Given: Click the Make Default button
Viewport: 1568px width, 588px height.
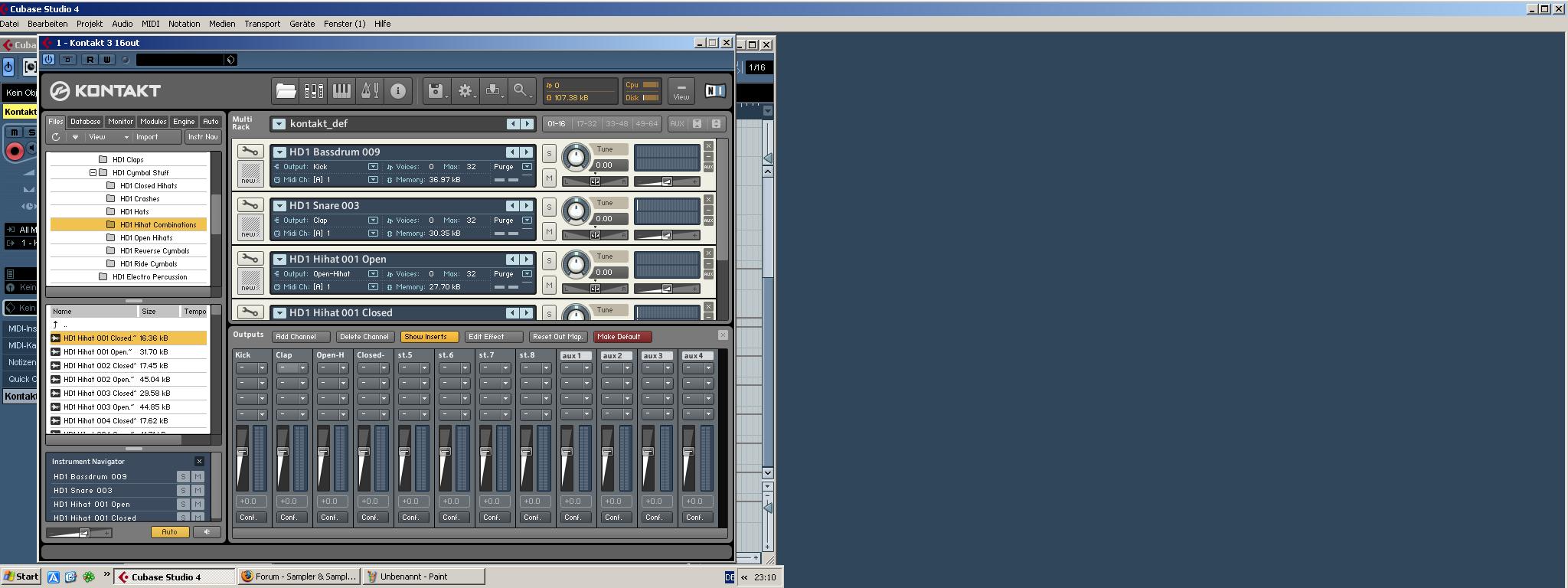Looking at the screenshot, I should pyautogui.click(x=622, y=337).
